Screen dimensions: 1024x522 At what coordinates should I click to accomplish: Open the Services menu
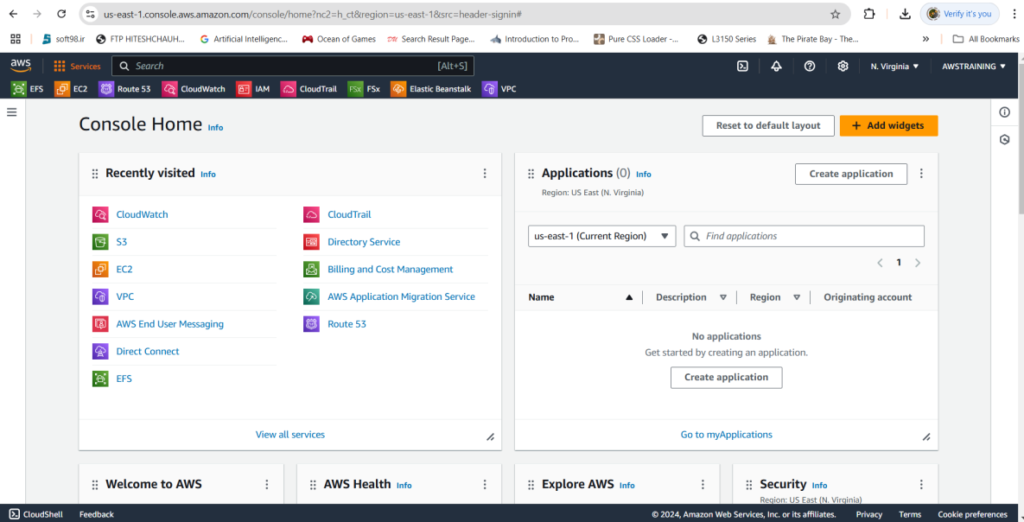pyautogui.click(x=77, y=66)
